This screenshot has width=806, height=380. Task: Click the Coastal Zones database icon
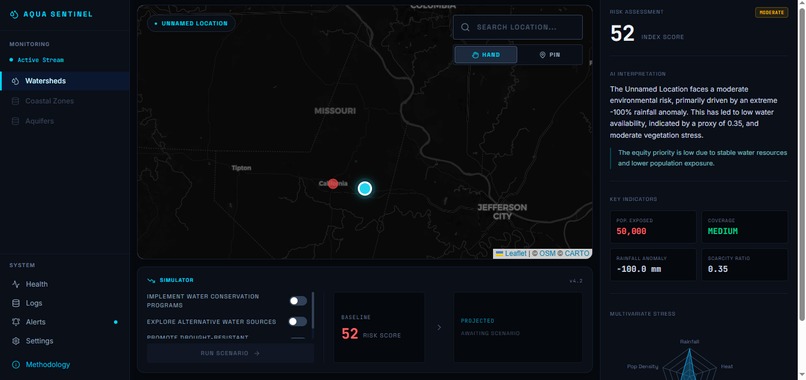tap(15, 101)
